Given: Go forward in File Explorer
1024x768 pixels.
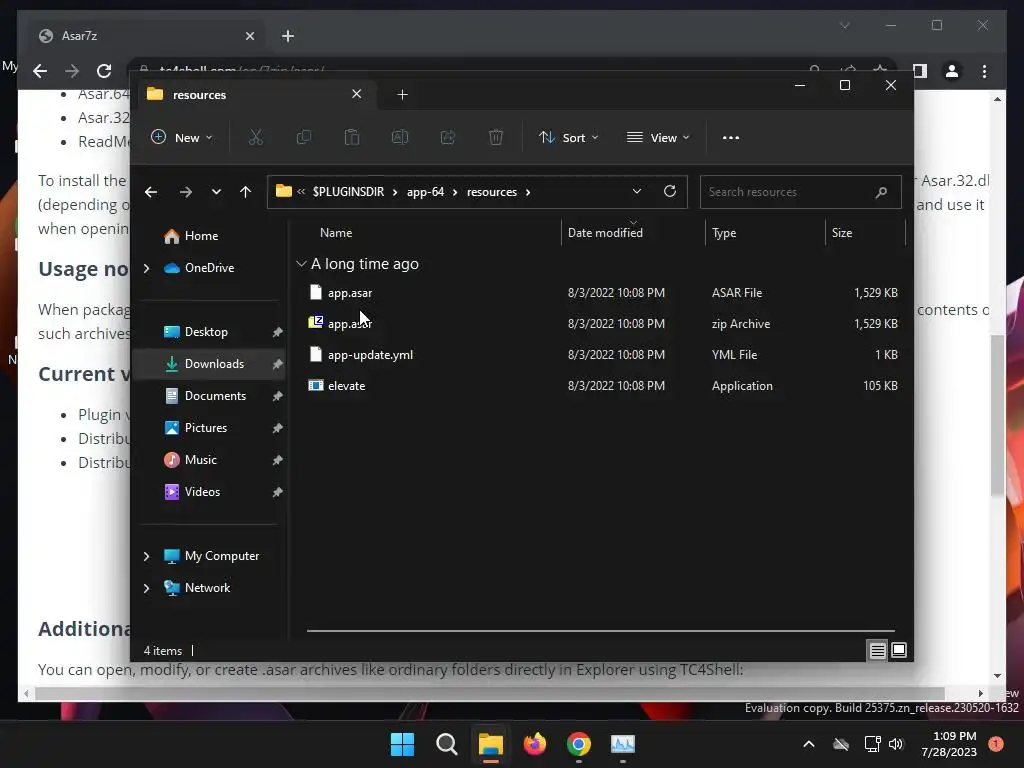Looking at the screenshot, I should click(185, 192).
